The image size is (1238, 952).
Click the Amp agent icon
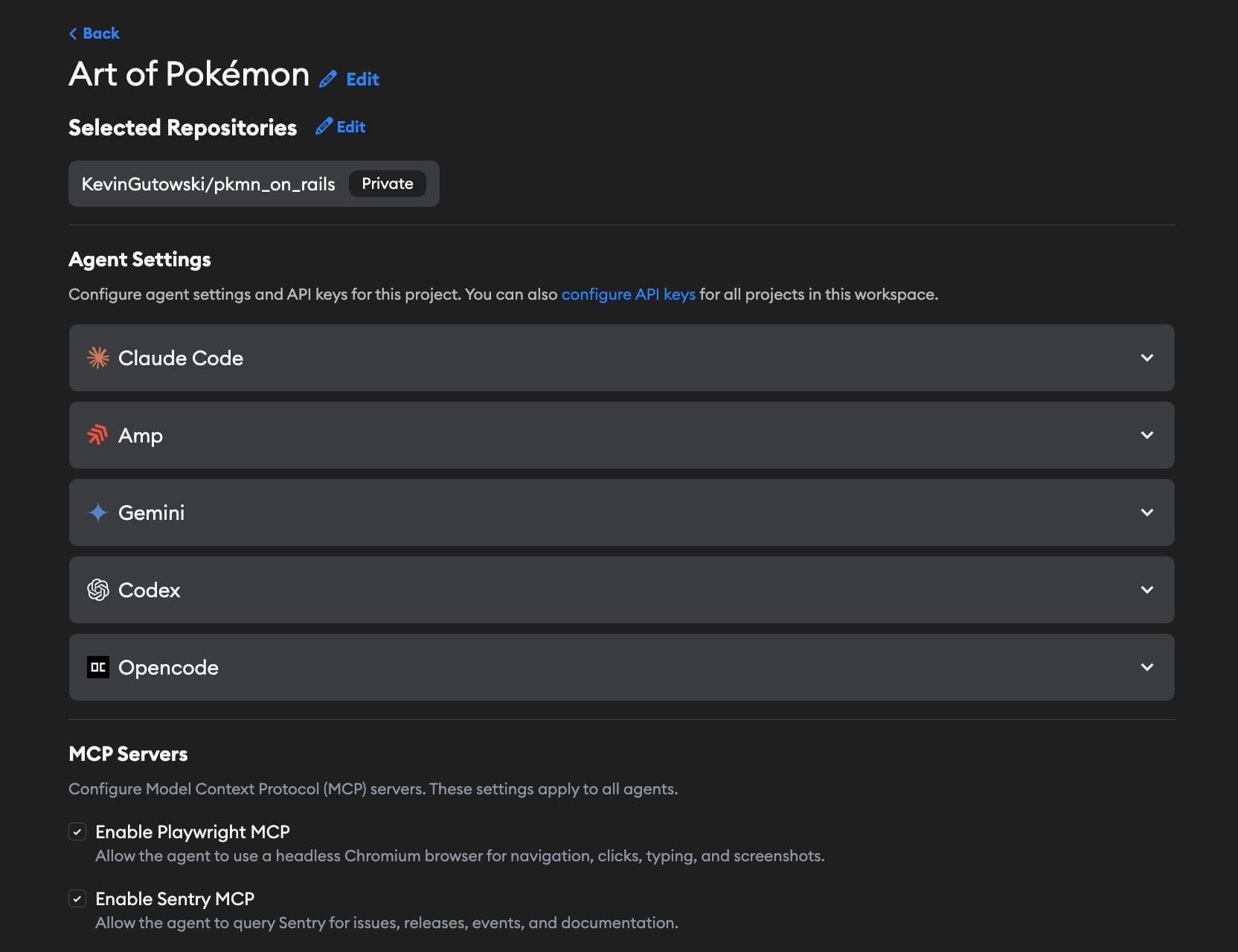pyautogui.click(x=97, y=435)
